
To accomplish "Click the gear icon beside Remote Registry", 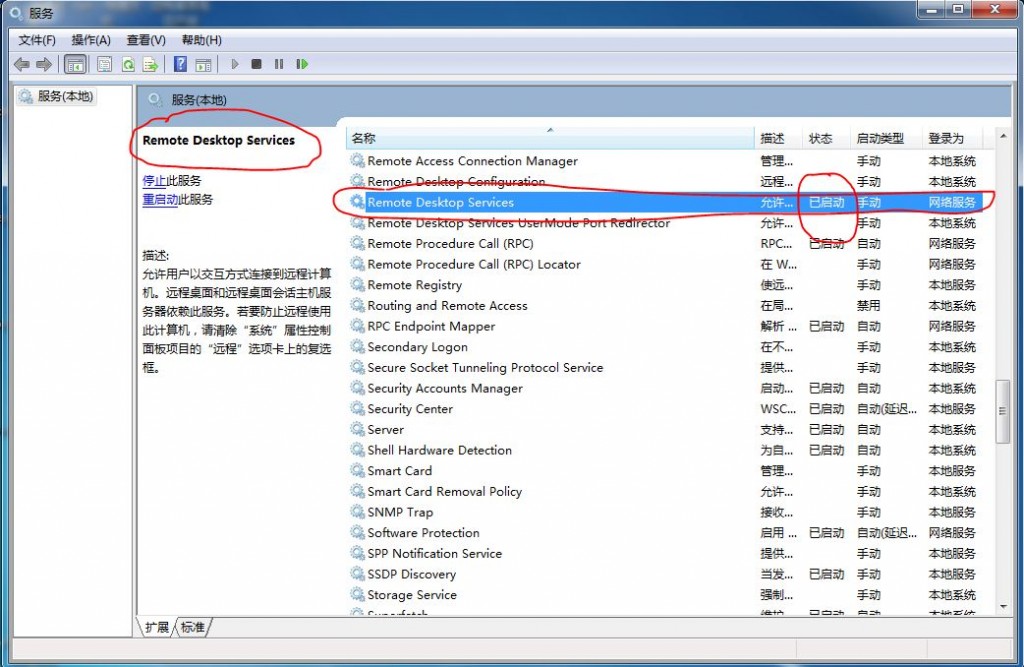I will [357, 284].
